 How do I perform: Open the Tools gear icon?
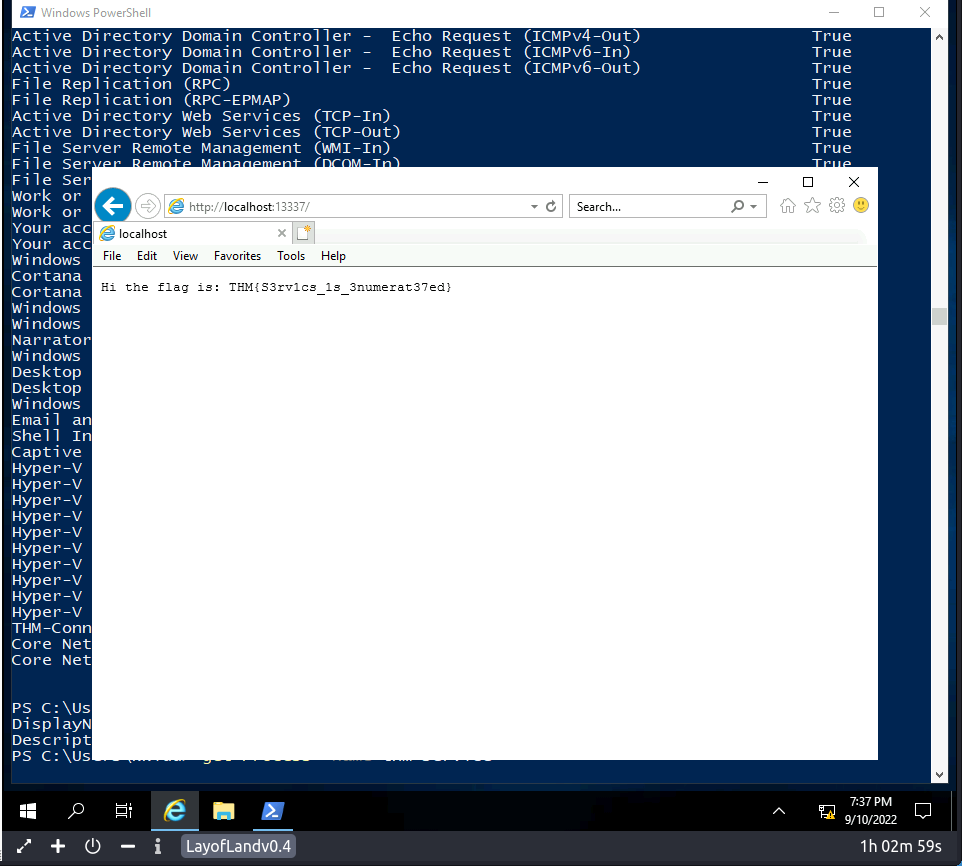point(837,206)
